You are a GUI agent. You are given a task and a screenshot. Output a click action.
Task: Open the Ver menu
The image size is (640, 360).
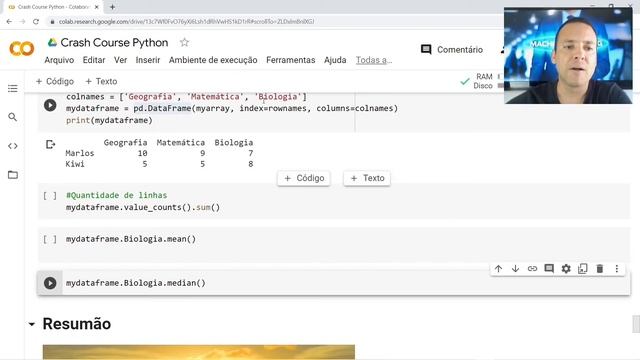coord(120,60)
